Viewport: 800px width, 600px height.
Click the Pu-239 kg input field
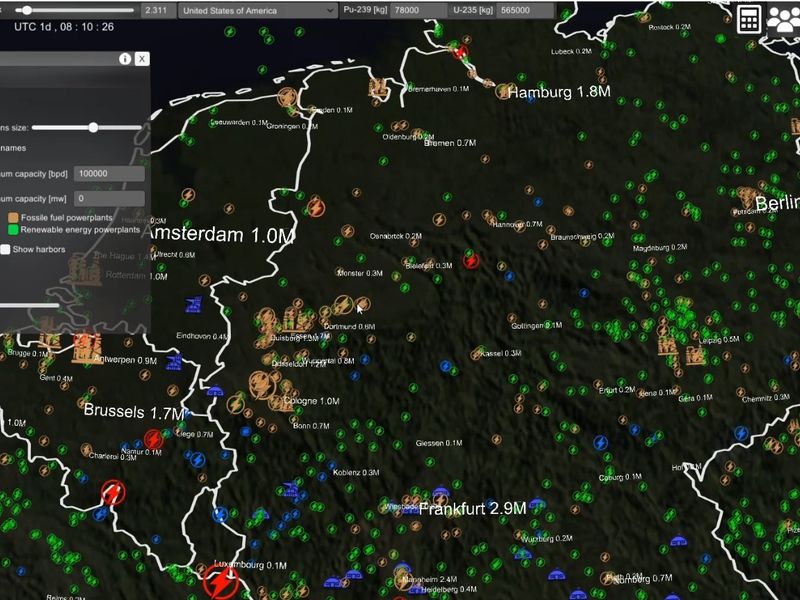click(x=418, y=10)
